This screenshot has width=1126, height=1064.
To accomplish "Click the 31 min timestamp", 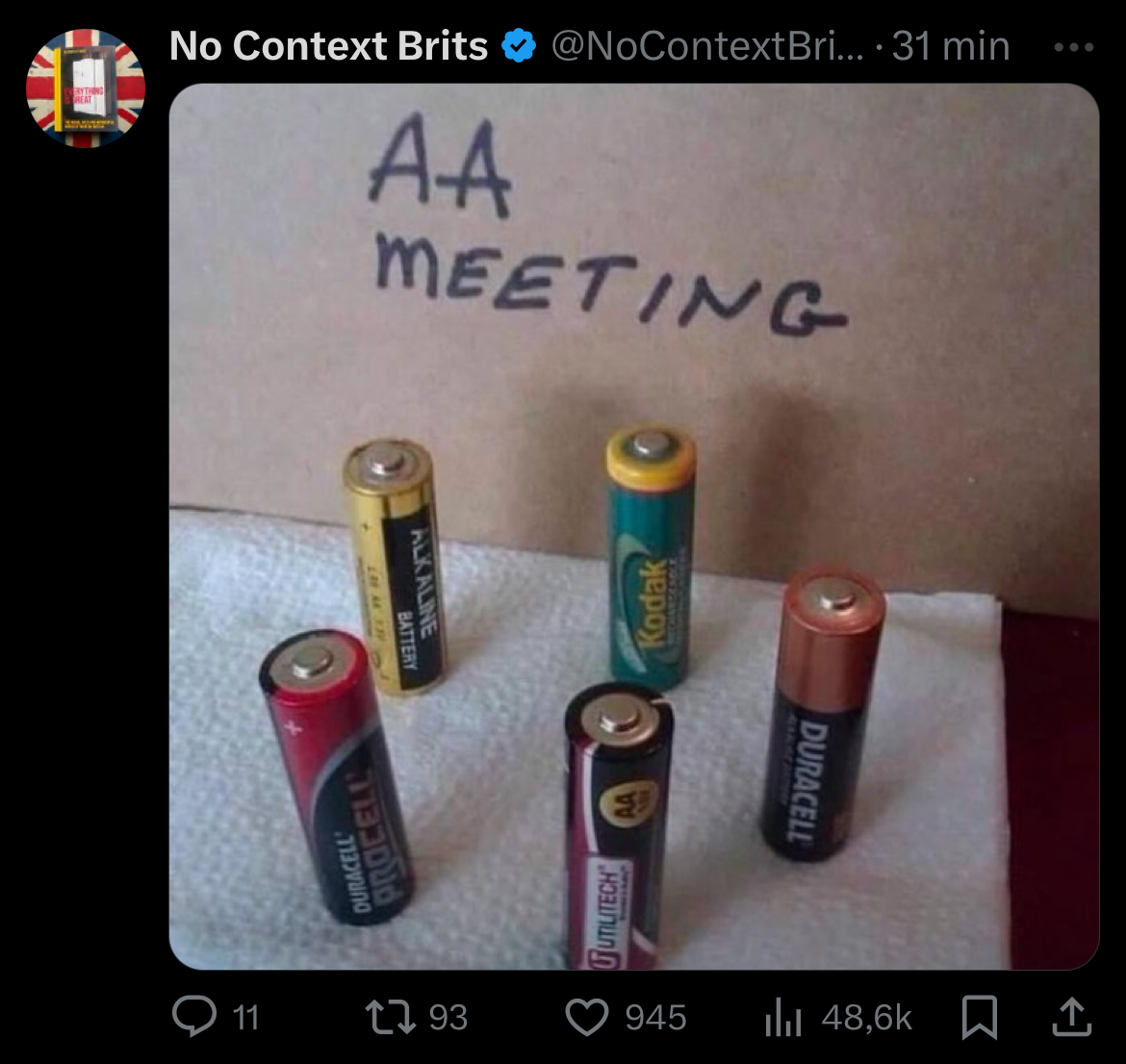I will pos(951,47).
